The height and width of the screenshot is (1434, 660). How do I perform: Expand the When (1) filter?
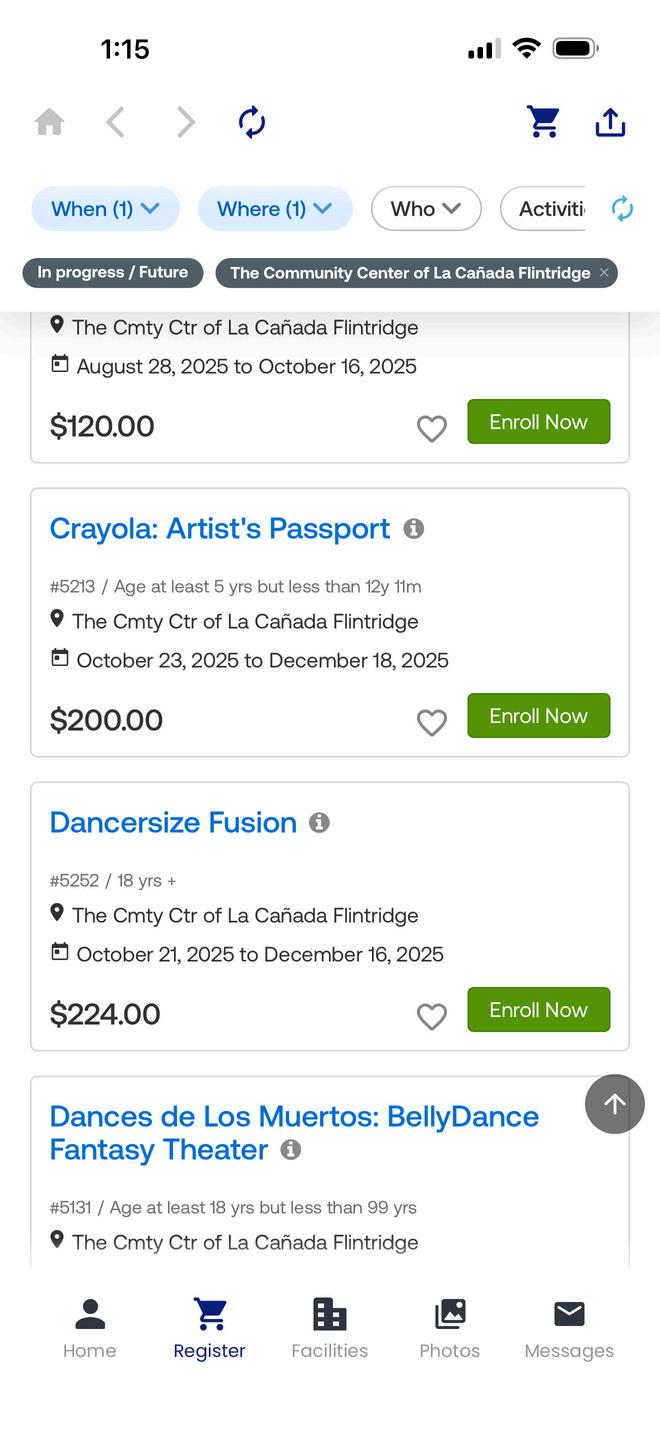click(105, 209)
